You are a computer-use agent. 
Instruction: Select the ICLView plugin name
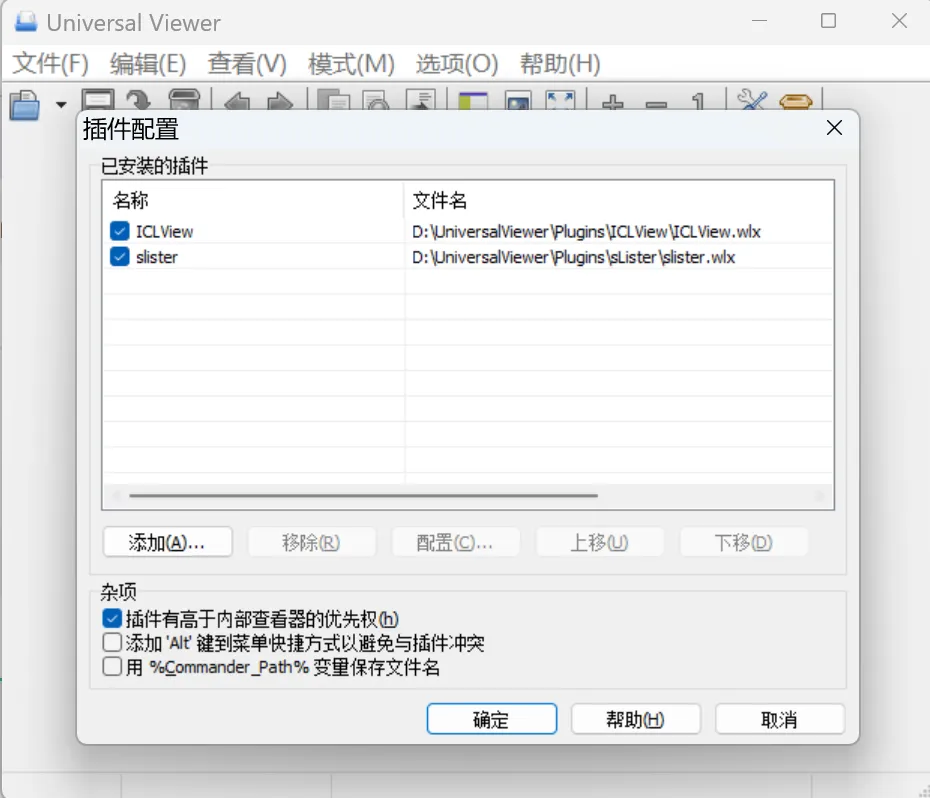164,231
